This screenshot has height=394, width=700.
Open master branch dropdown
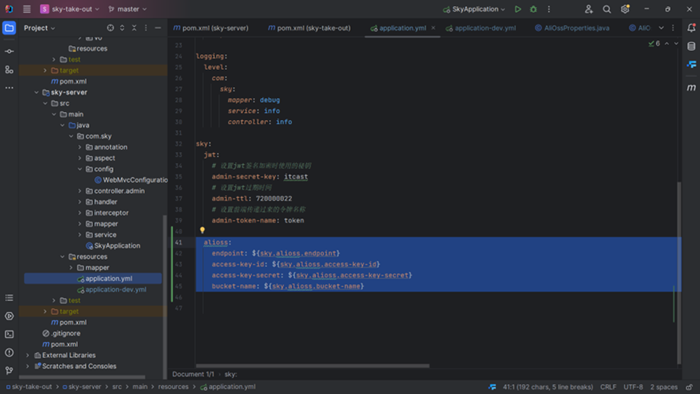pos(128,9)
